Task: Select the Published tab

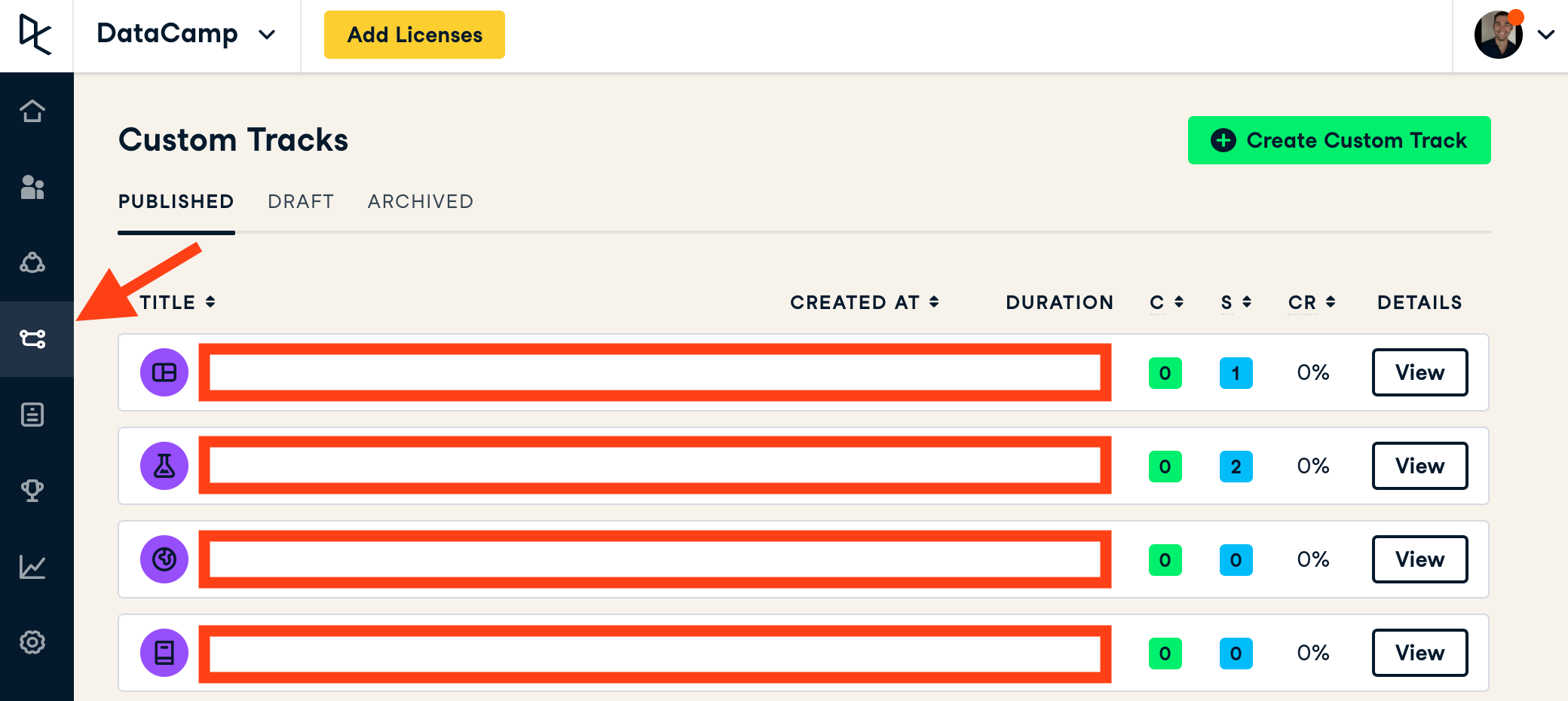Action: pyautogui.click(x=176, y=202)
